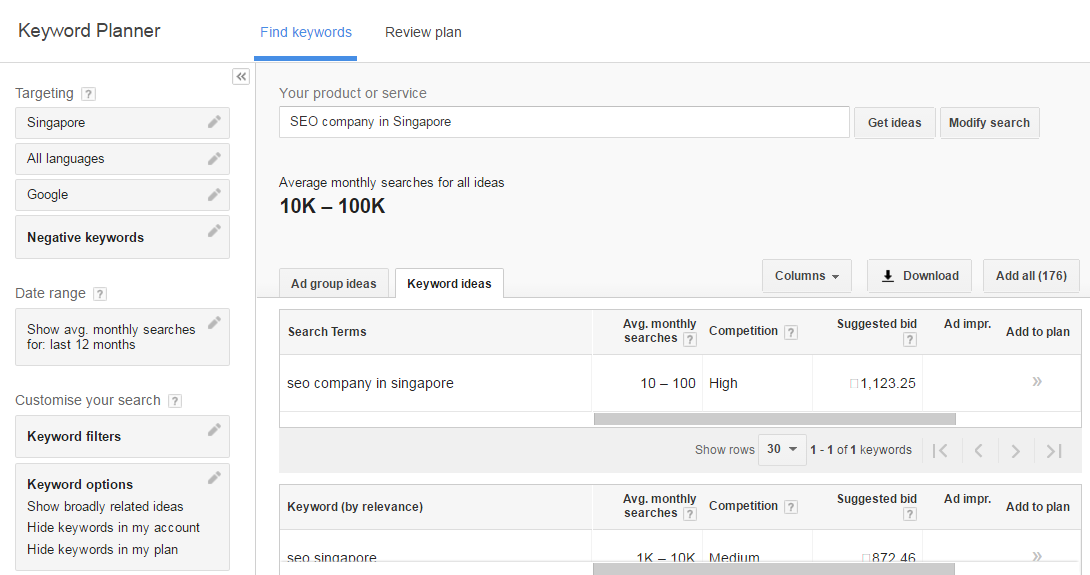Go to first page of keywords
The width and height of the screenshot is (1090, 575).
(x=941, y=451)
